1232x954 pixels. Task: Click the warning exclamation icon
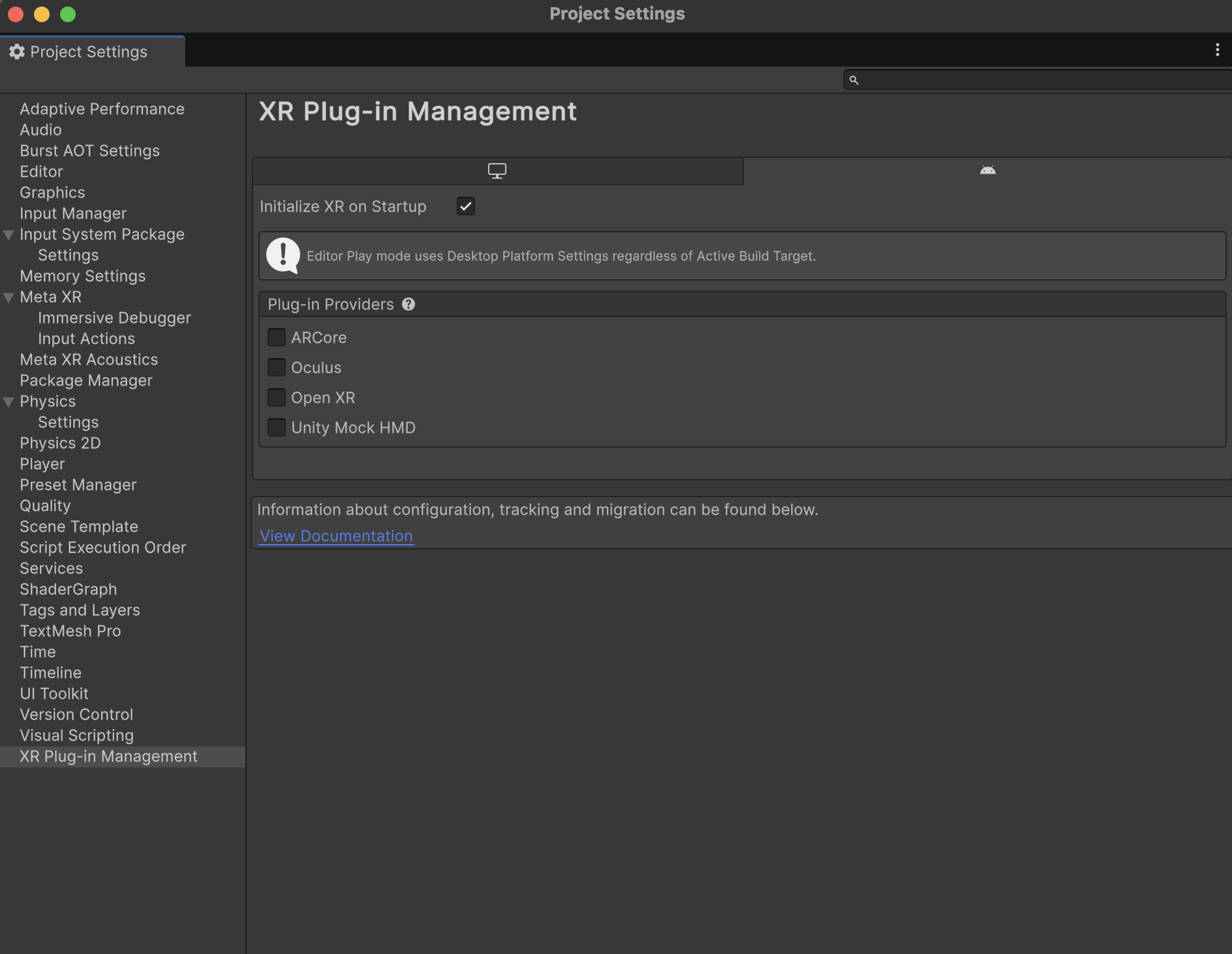point(283,255)
